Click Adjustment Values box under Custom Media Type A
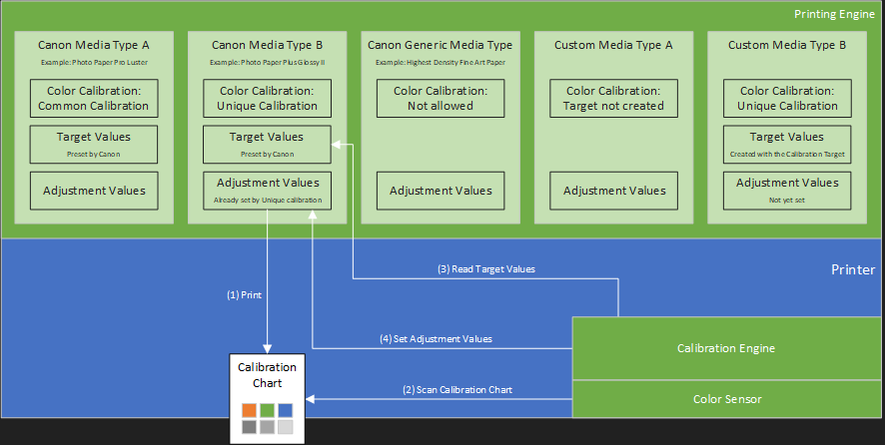Image resolution: width=885 pixels, height=445 pixels. [614, 191]
